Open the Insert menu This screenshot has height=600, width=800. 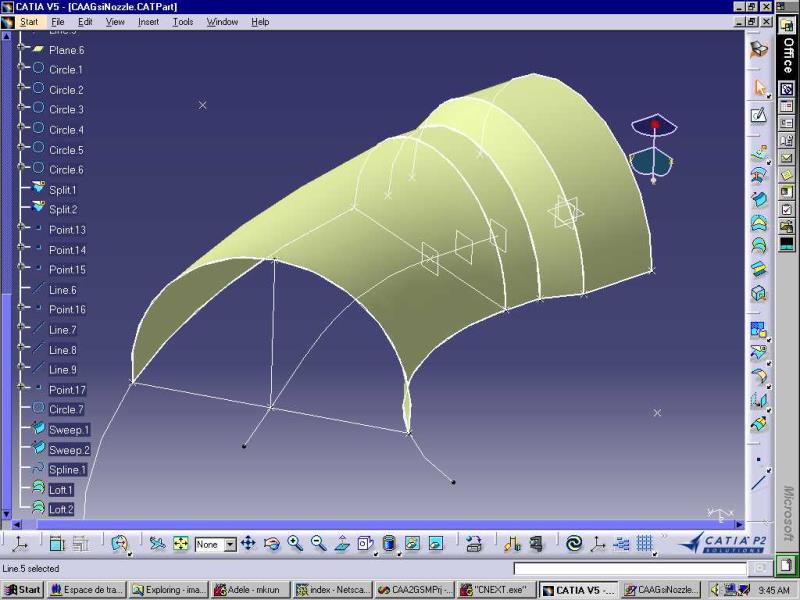click(148, 22)
